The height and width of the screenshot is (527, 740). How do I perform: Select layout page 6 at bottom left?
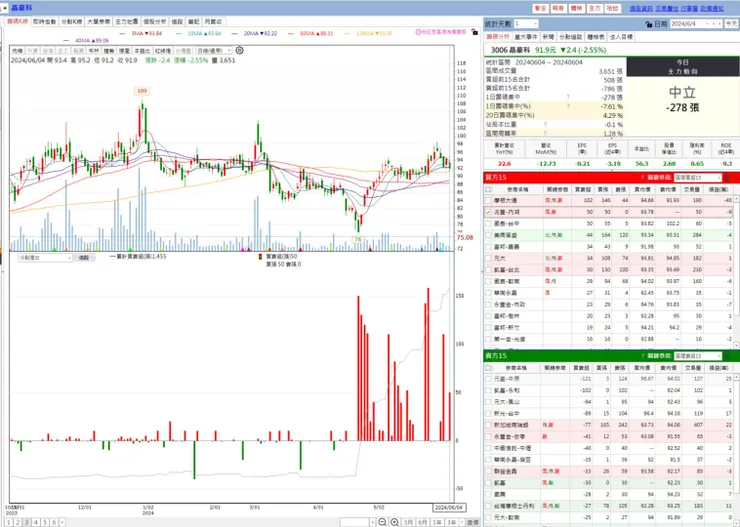pos(54,522)
